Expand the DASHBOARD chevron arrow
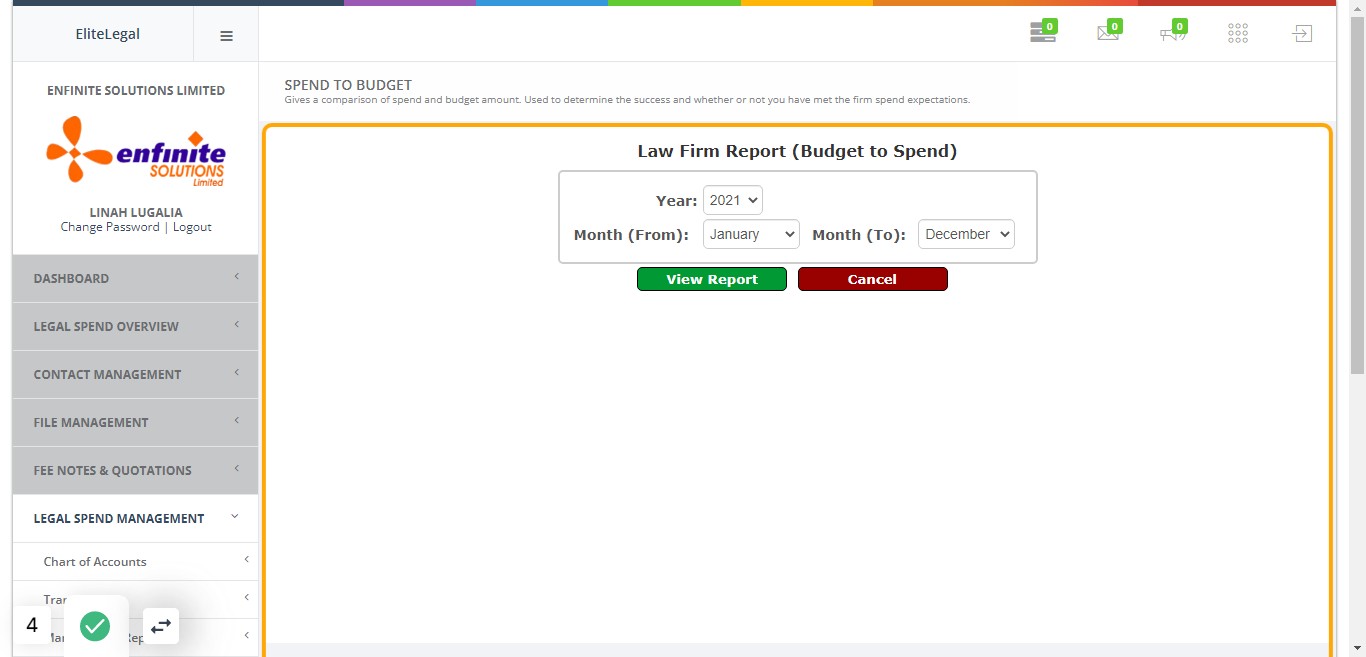This screenshot has height=657, width=1366. [237, 277]
